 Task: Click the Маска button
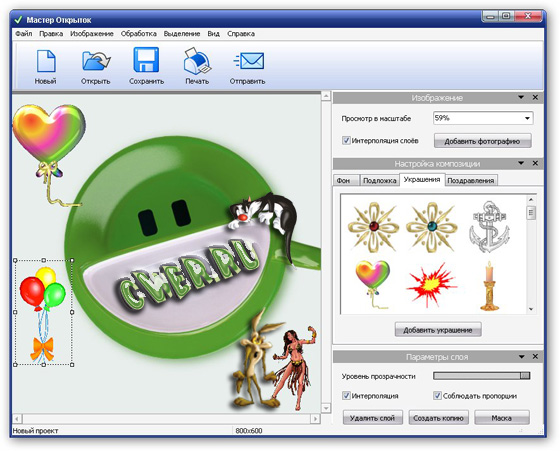(501, 418)
